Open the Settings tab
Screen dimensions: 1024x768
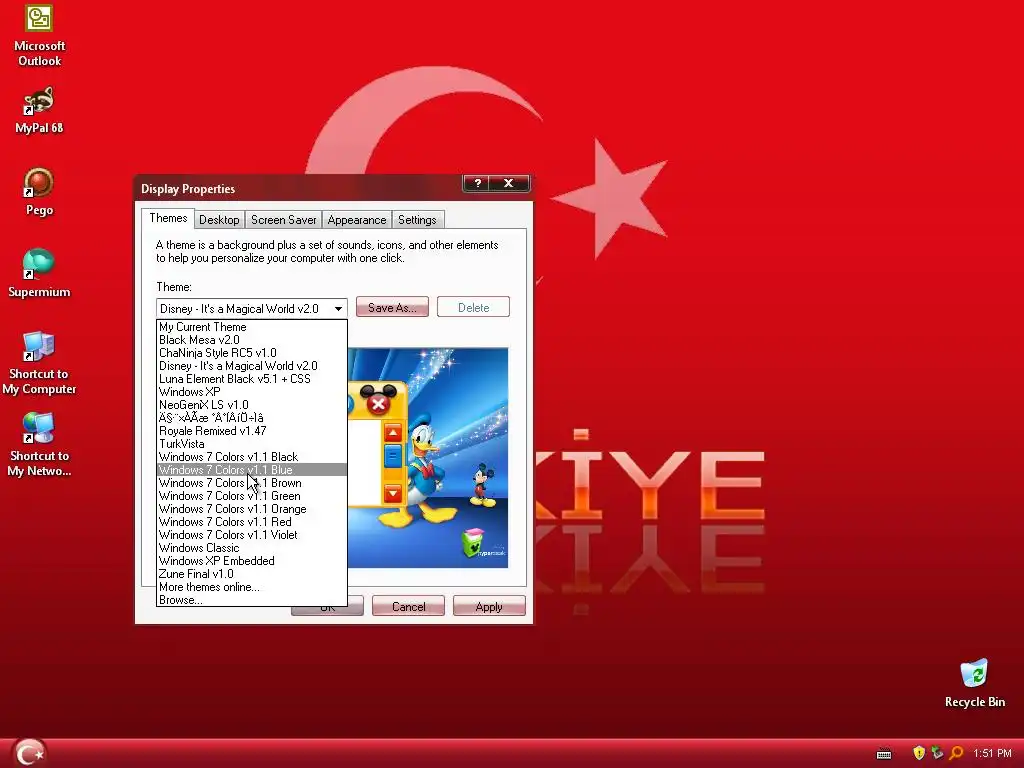click(417, 220)
